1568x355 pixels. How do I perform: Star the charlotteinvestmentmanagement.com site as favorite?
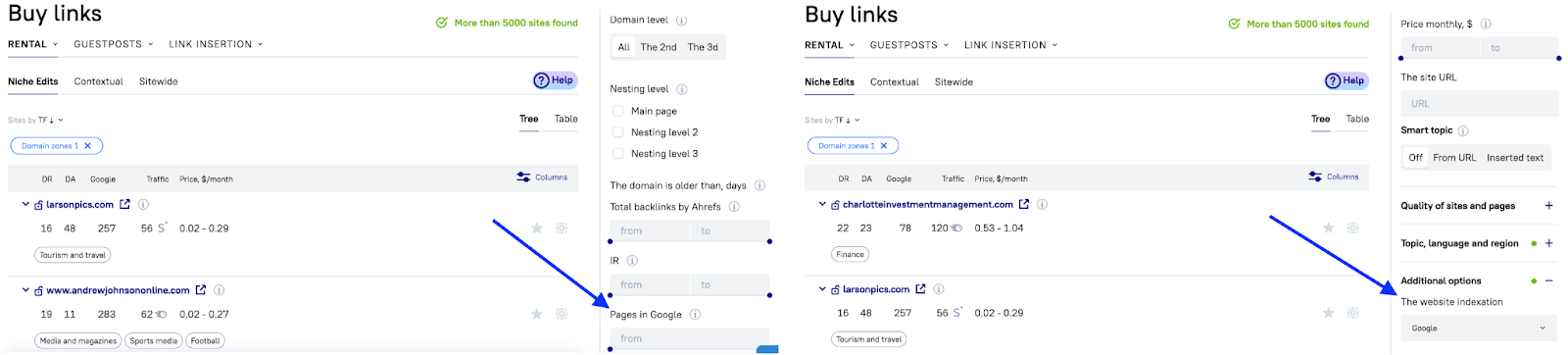[1329, 228]
